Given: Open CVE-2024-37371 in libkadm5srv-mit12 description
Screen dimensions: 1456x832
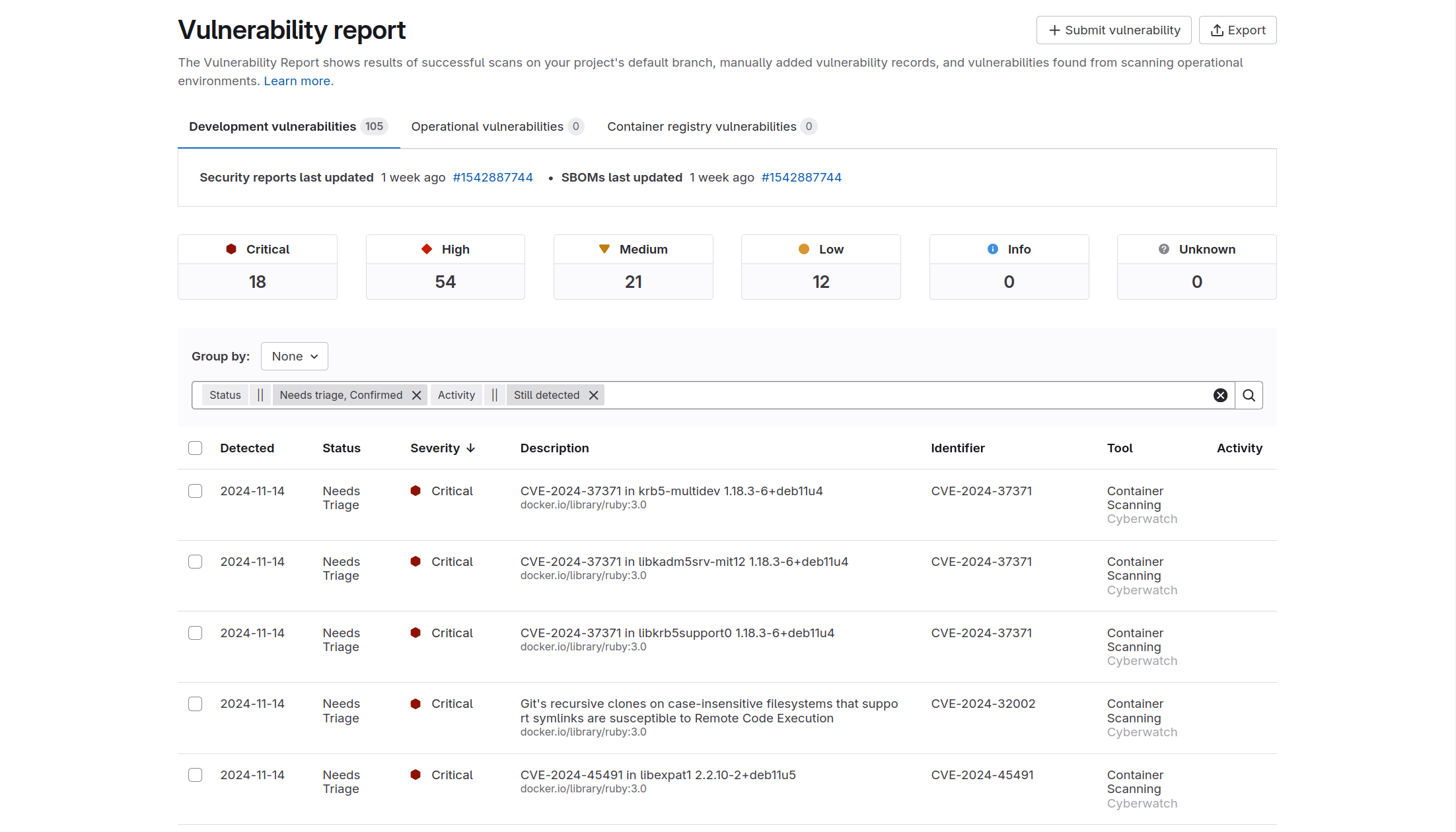Looking at the screenshot, I should (684, 562).
